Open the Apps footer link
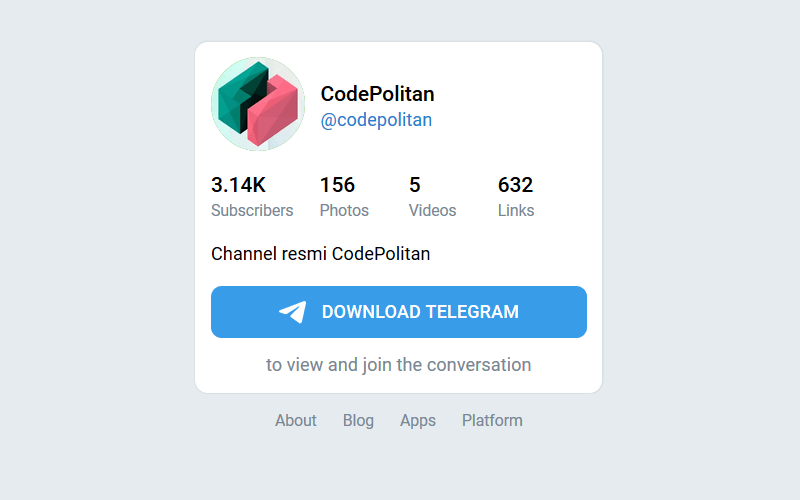This screenshot has height=500, width=800. [x=418, y=420]
